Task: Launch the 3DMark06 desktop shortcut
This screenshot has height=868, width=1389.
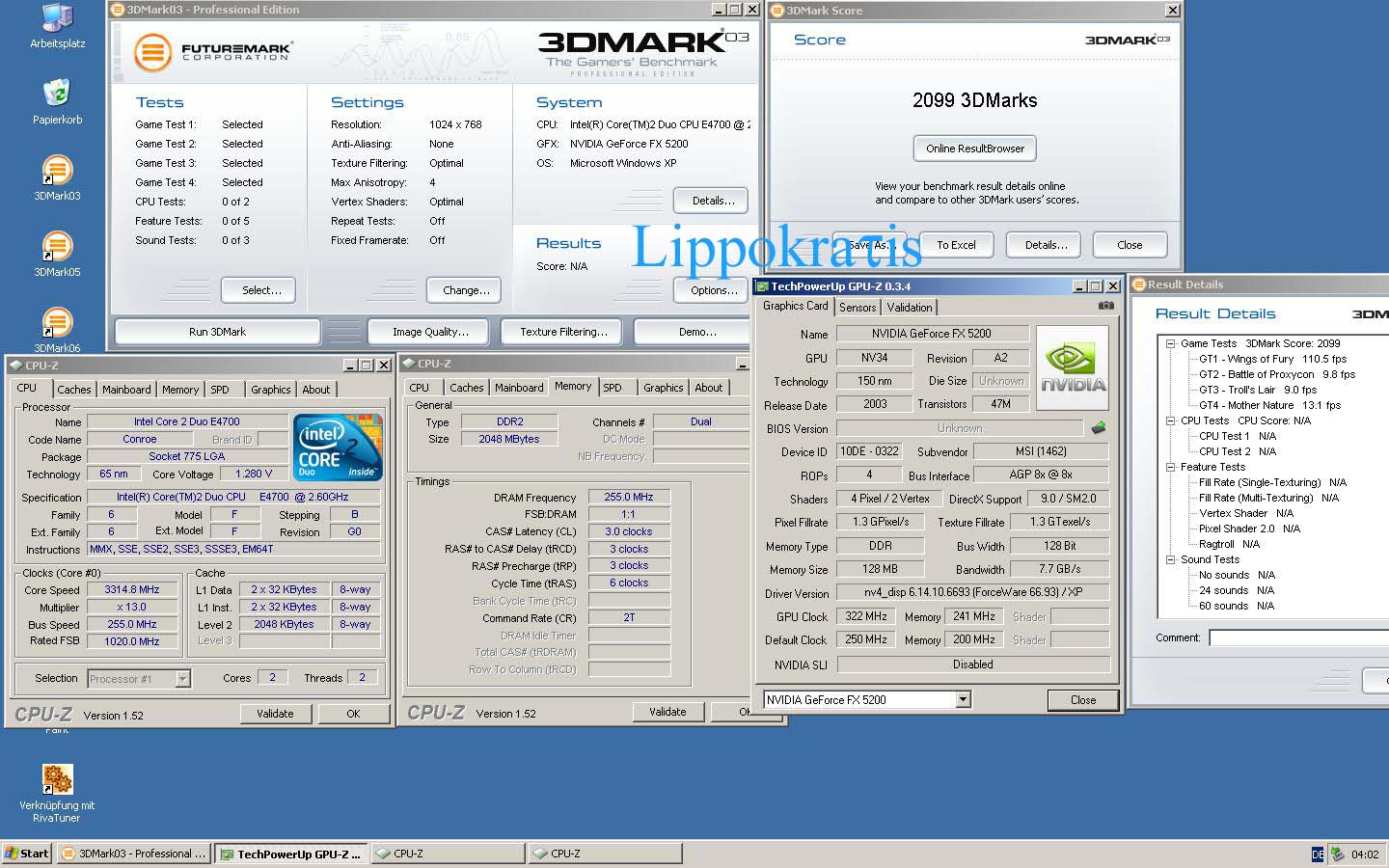Action: [x=57, y=329]
